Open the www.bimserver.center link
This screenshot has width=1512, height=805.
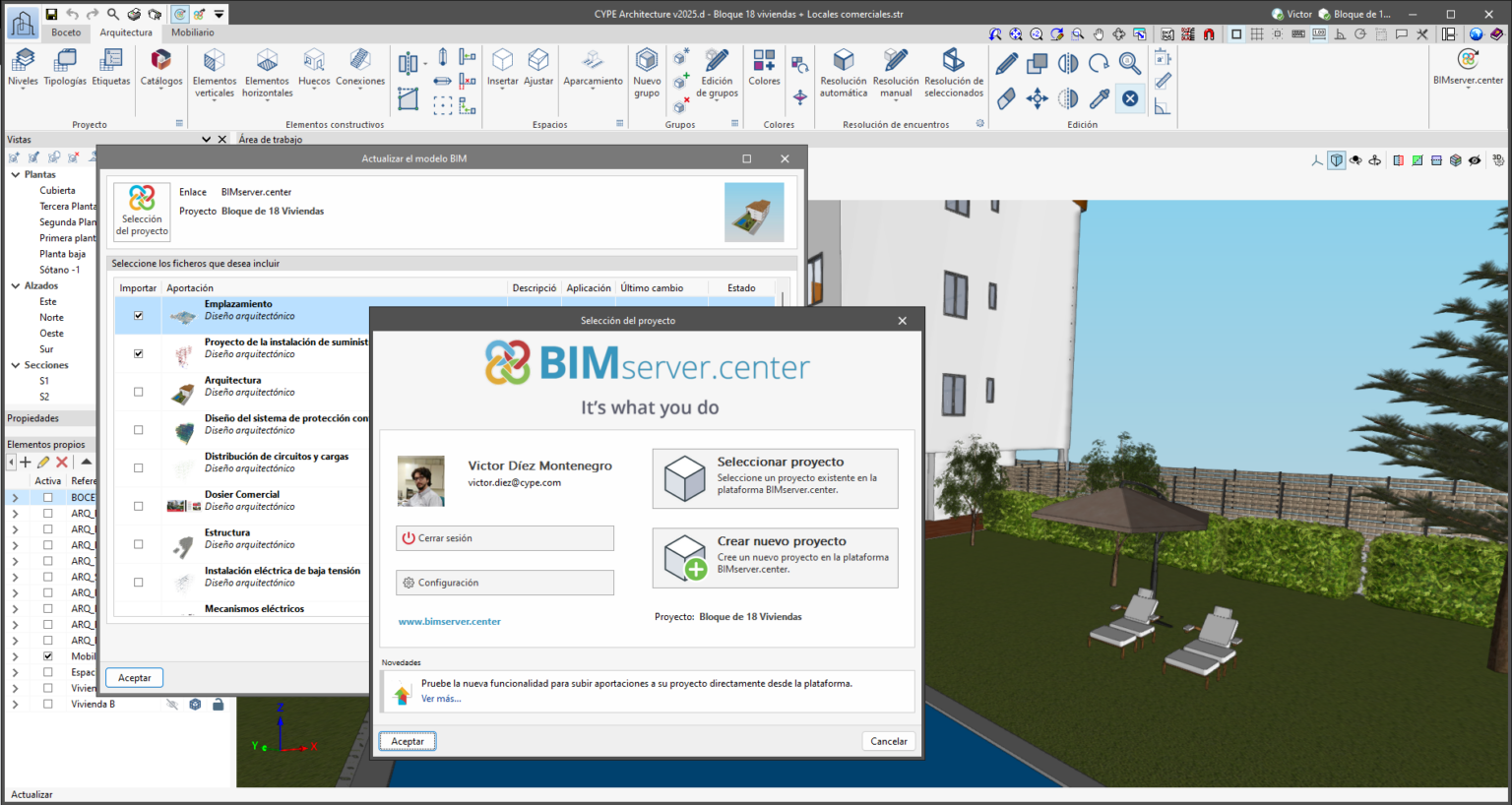click(450, 621)
